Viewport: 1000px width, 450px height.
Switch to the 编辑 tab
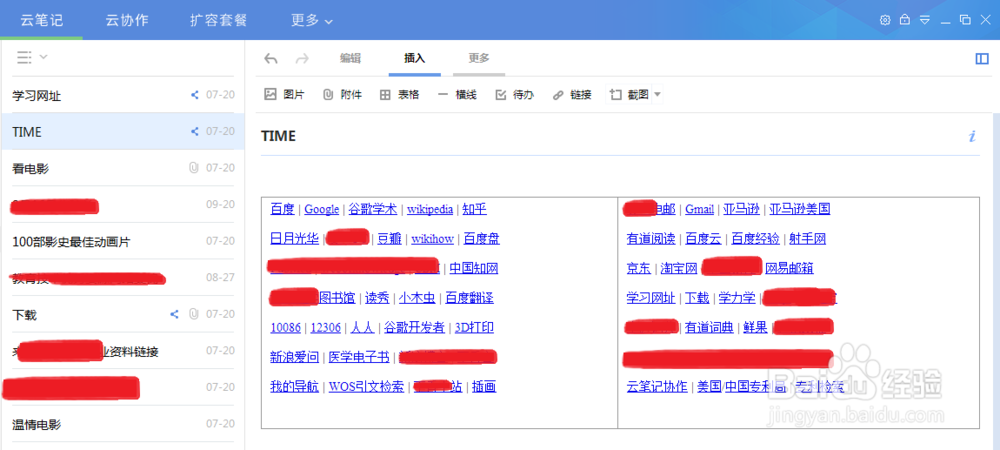[350, 58]
